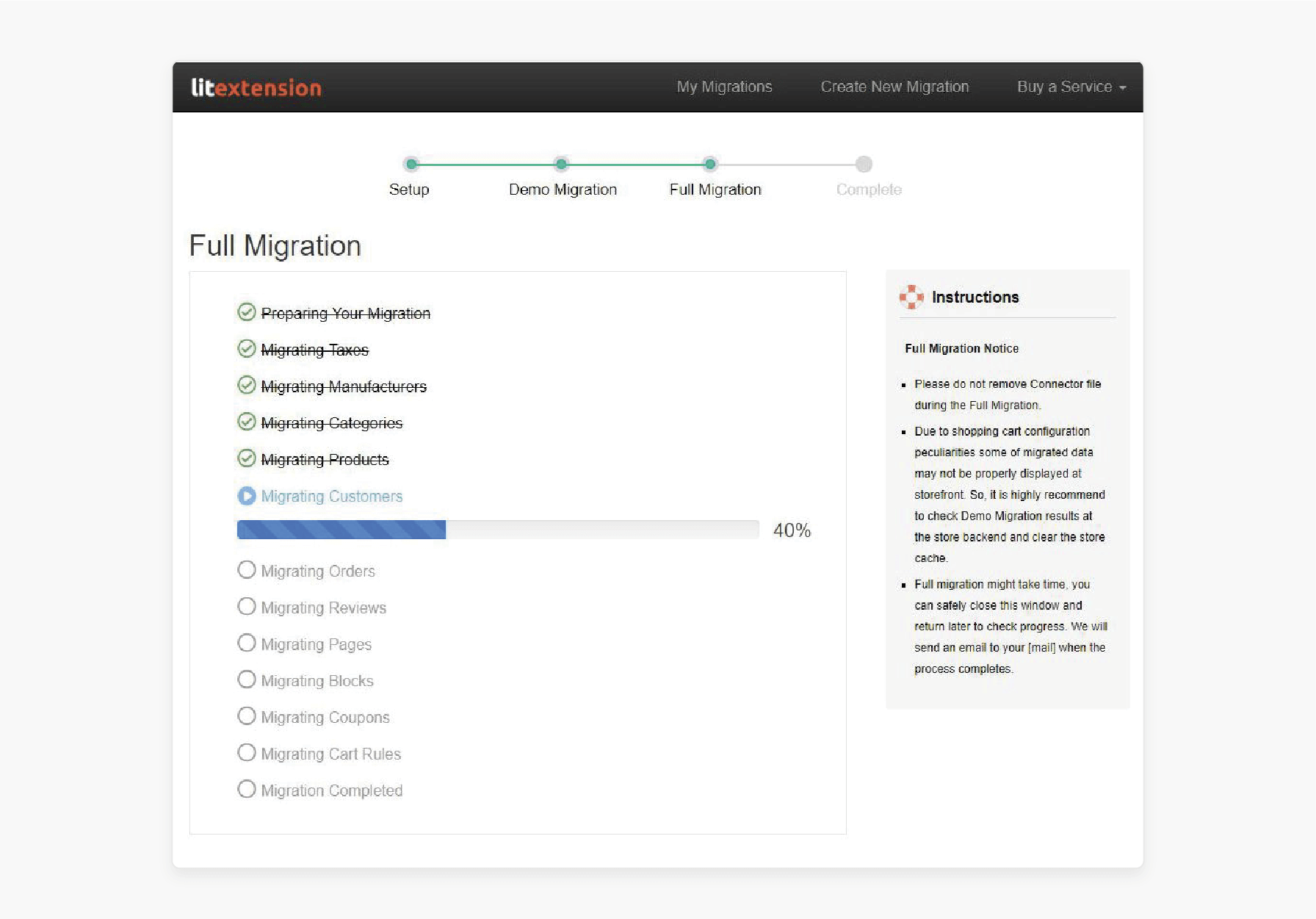Click the Instructions panel heading
The image size is (1316, 919).
coord(975,297)
